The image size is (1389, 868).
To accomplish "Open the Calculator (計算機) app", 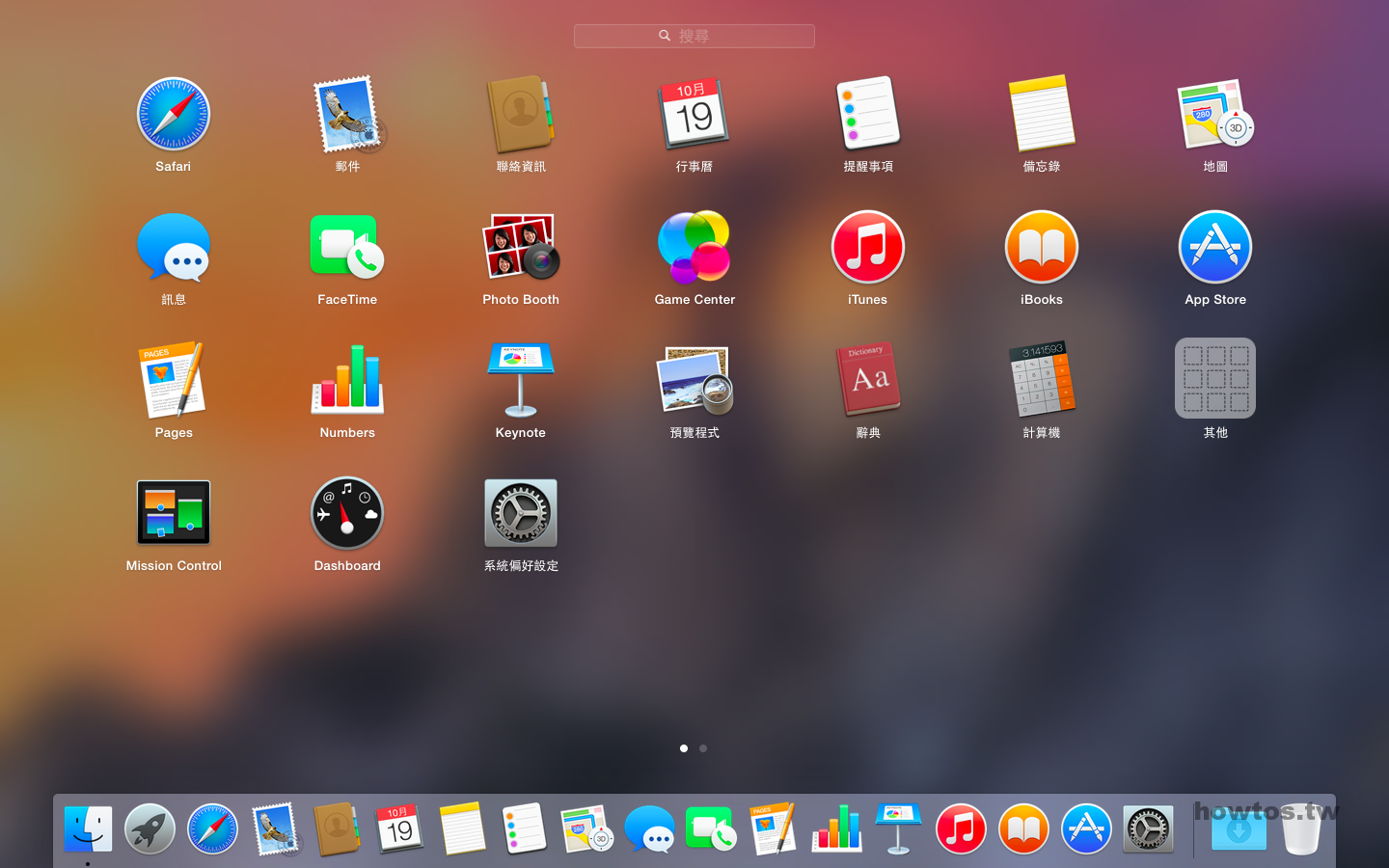I will [1042, 381].
